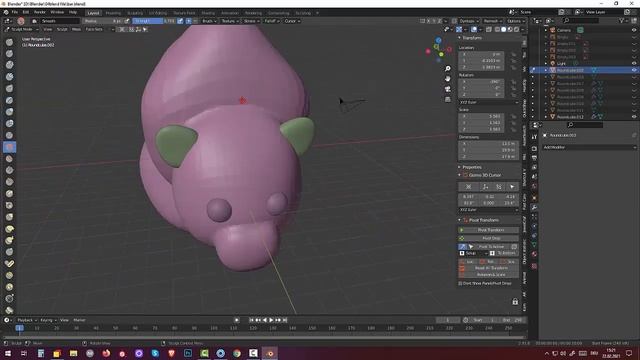640x360 pixels.
Task: Toggle radius pressure sensitivity button
Action: [x=127, y=21]
